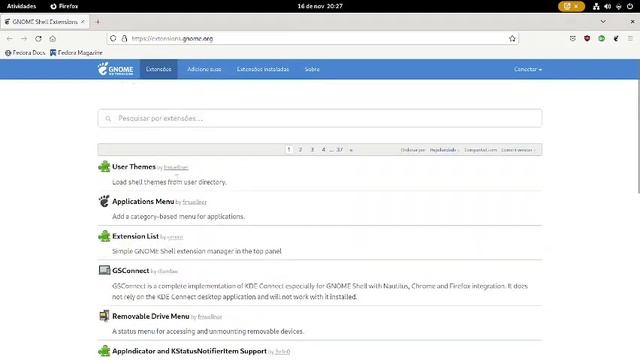Open Removable Drive Menu author link
640x360 pixels.
pyautogui.click(x=210, y=317)
